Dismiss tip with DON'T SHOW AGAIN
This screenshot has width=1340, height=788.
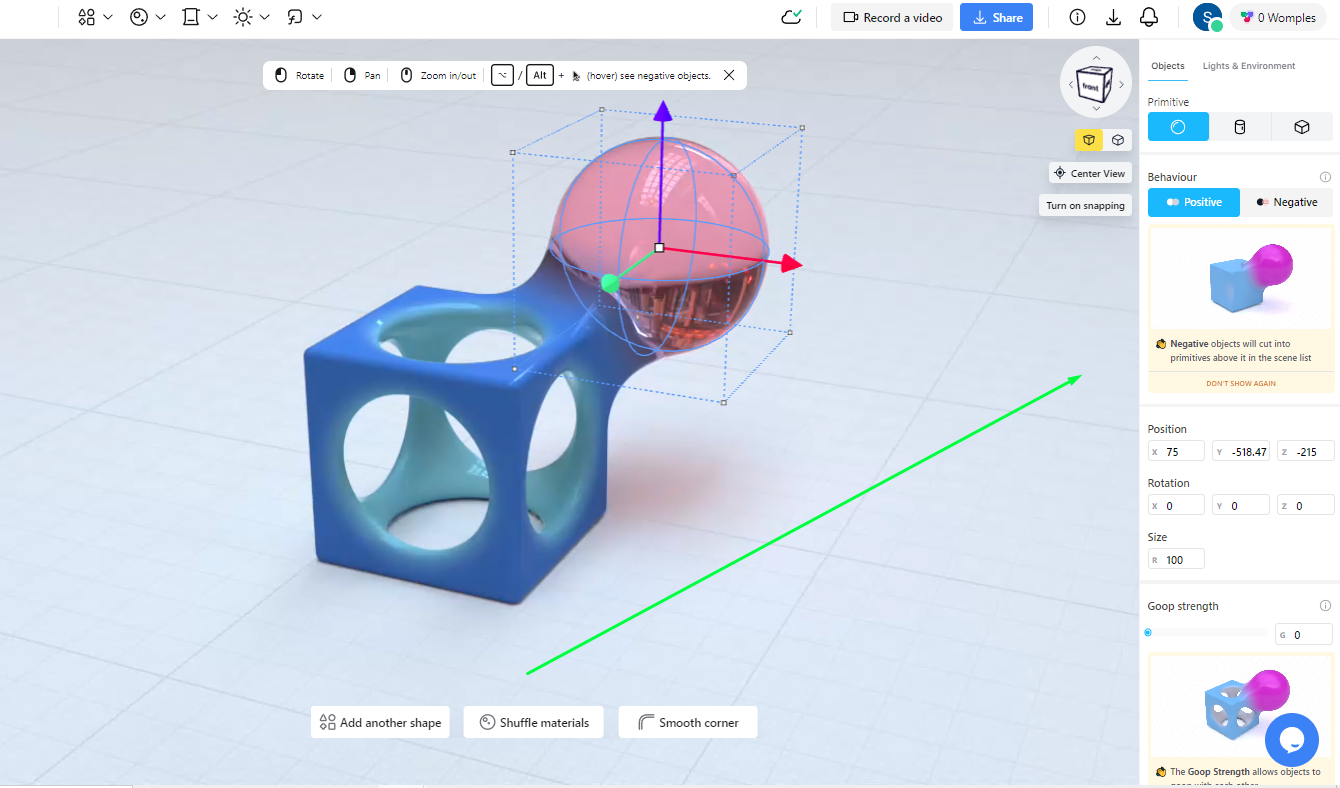[x=1241, y=383]
